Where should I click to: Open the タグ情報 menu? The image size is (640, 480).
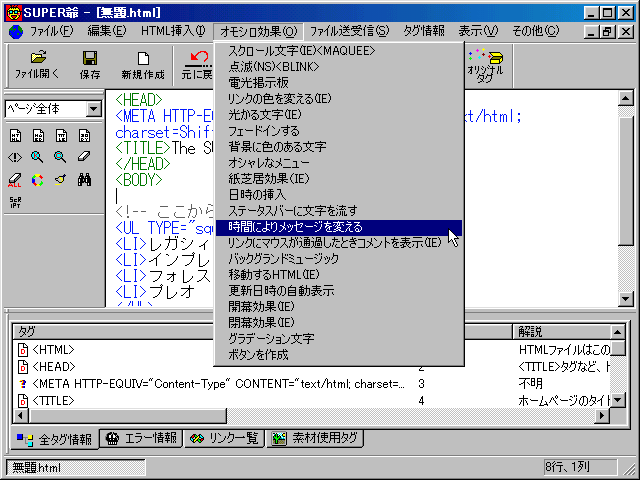point(424,31)
